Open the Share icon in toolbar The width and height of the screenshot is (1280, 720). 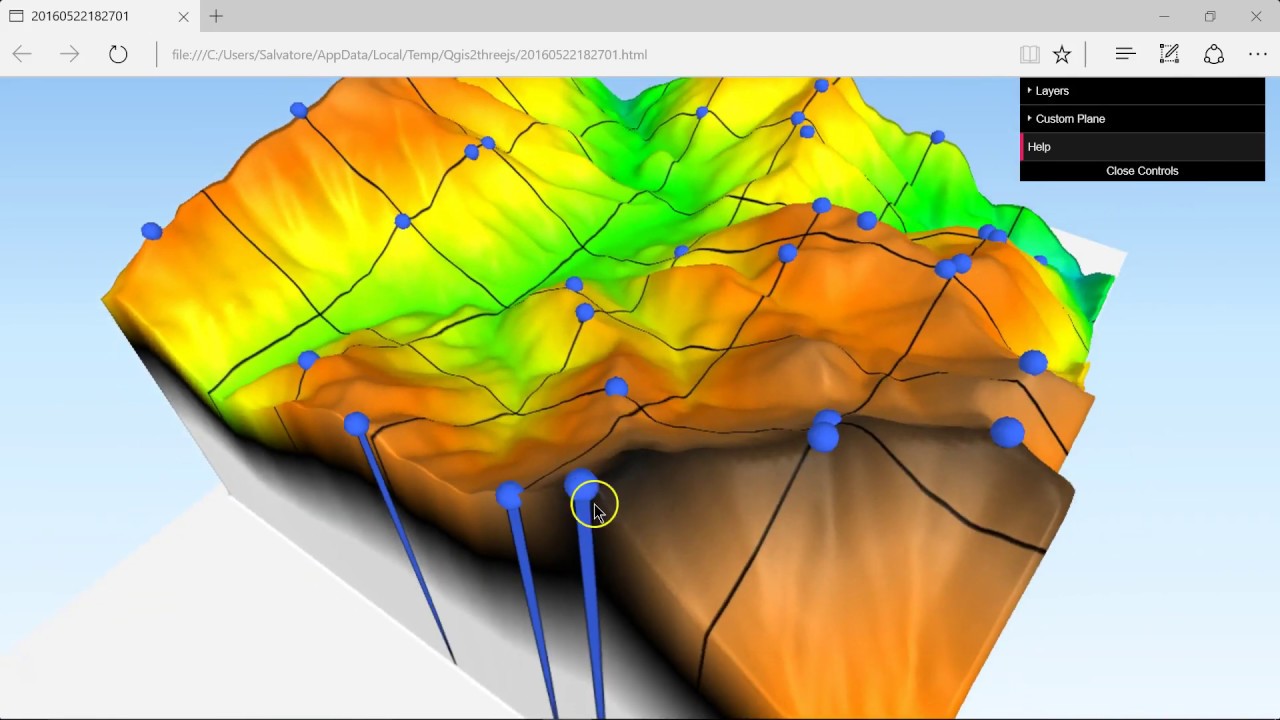coord(1213,54)
